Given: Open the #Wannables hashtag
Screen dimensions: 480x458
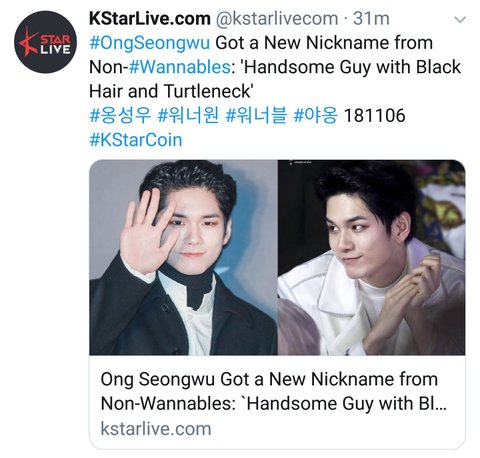Looking at the screenshot, I should tap(179, 67).
